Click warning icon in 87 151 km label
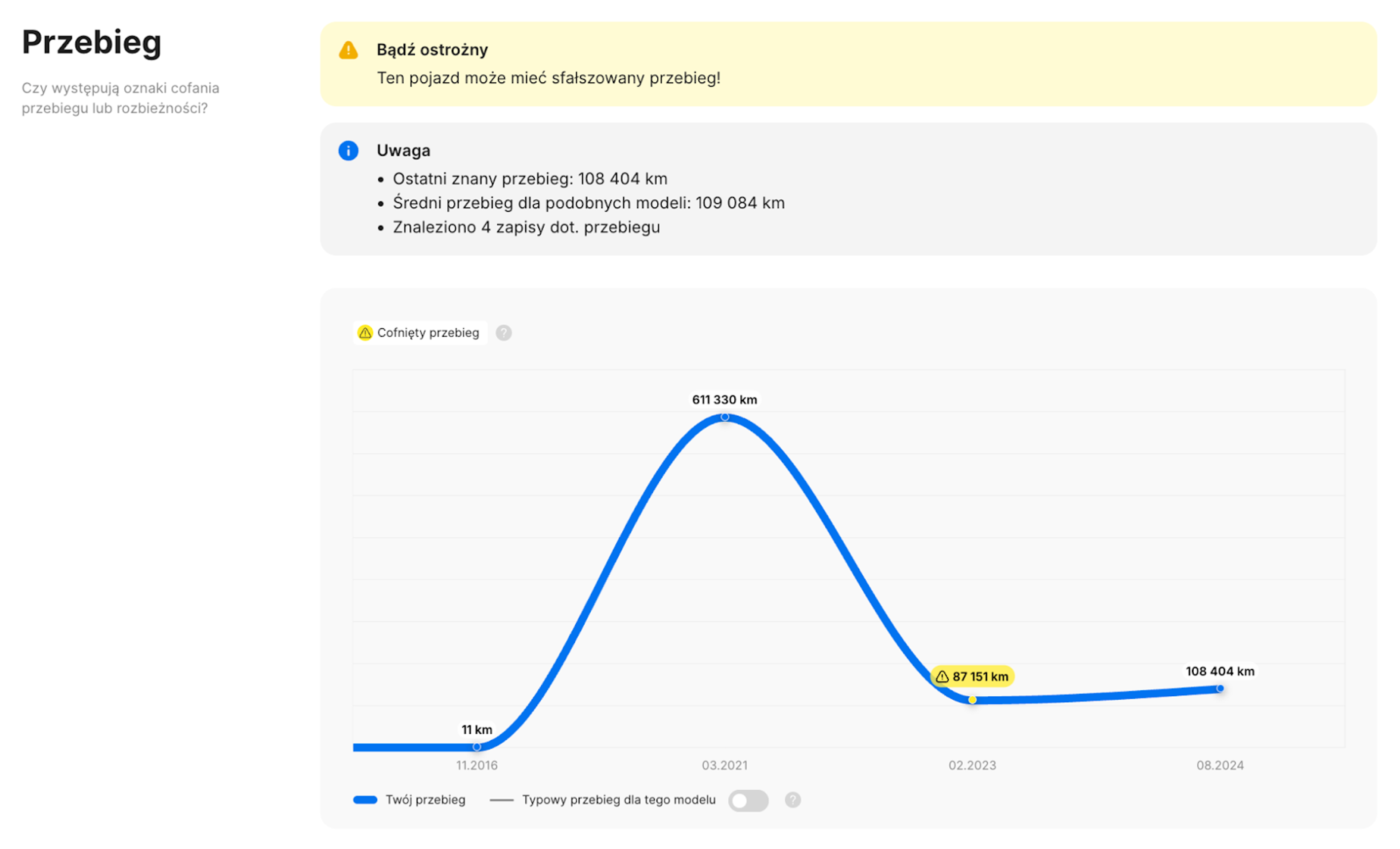Screen dimensions: 1400x849 coord(942,677)
